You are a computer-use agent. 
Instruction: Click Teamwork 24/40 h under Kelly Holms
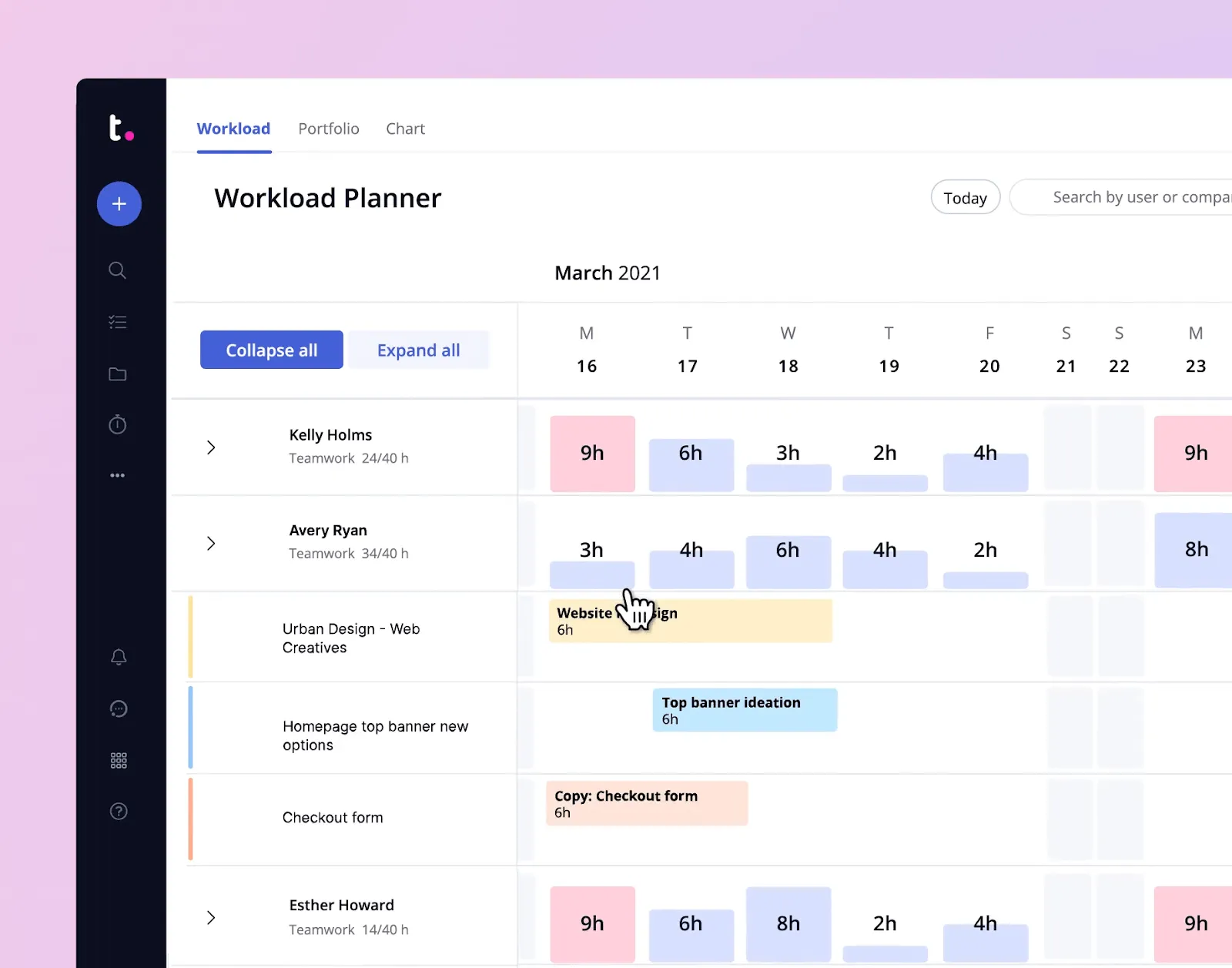click(349, 458)
